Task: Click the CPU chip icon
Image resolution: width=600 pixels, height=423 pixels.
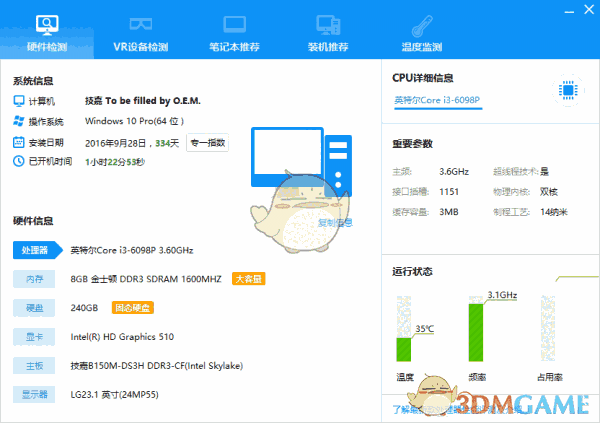Action: click(x=568, y=90)
